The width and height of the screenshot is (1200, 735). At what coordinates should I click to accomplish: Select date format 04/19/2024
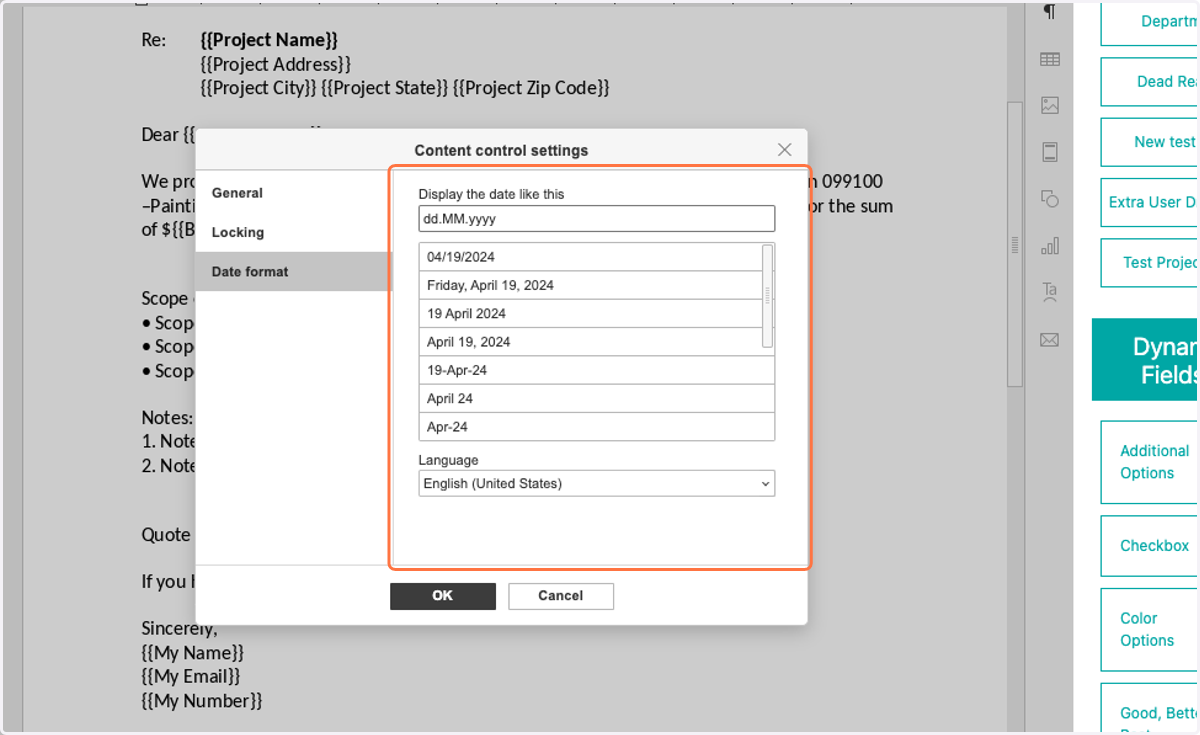[590, 257]
